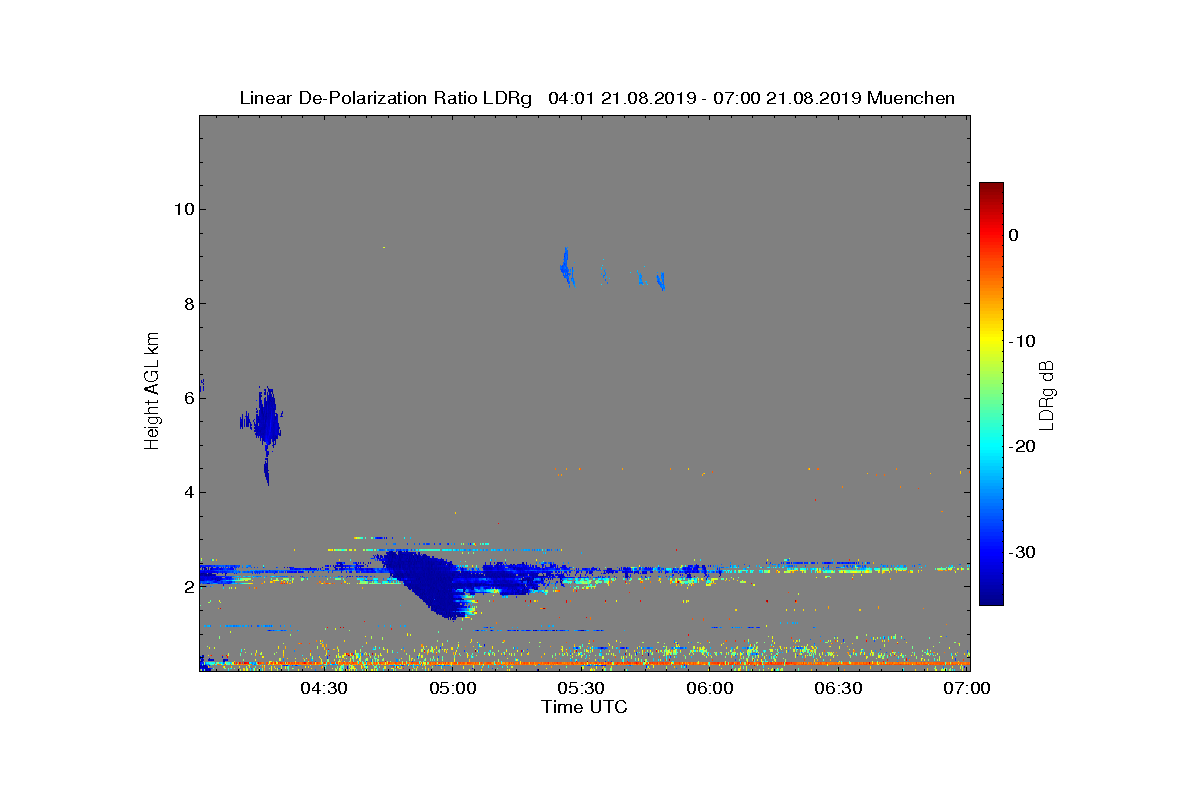Click the 07:00 time tick label
This screenshot has height=800, width=1200.
click(967, 689)
